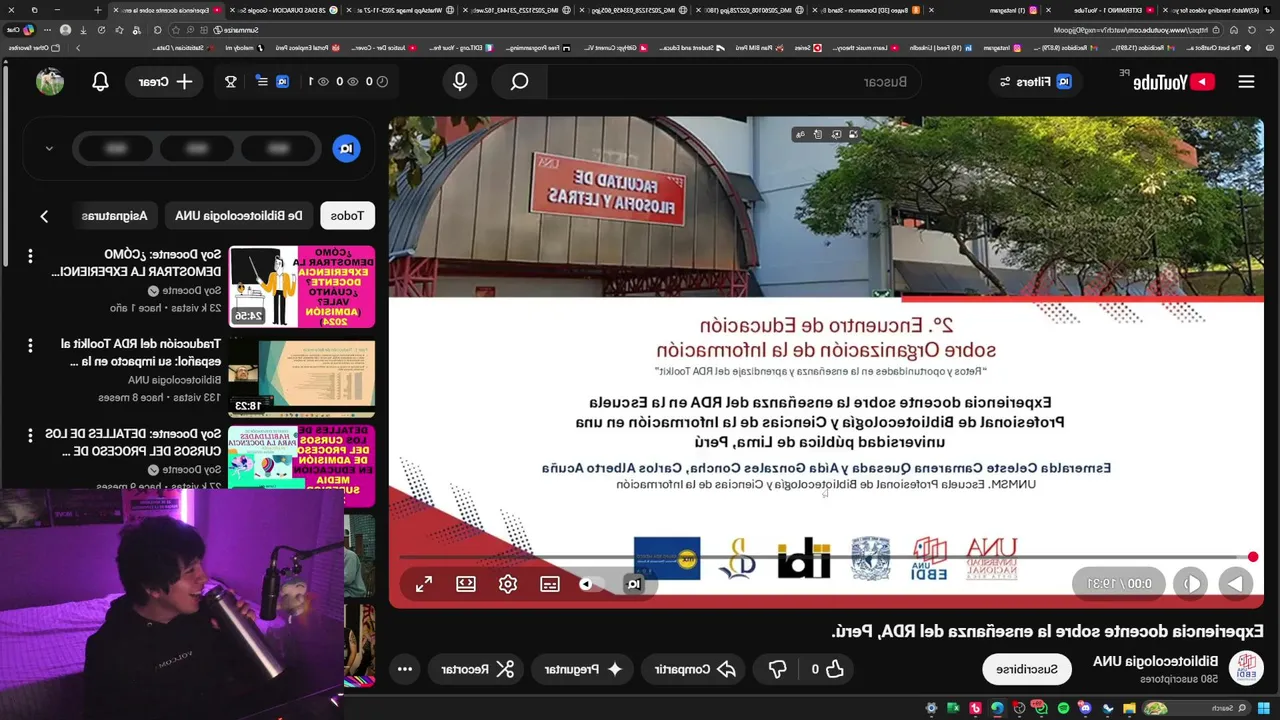Click the trophy icon in header
This screenshot has width=1280, height=720.
point(231,82)
